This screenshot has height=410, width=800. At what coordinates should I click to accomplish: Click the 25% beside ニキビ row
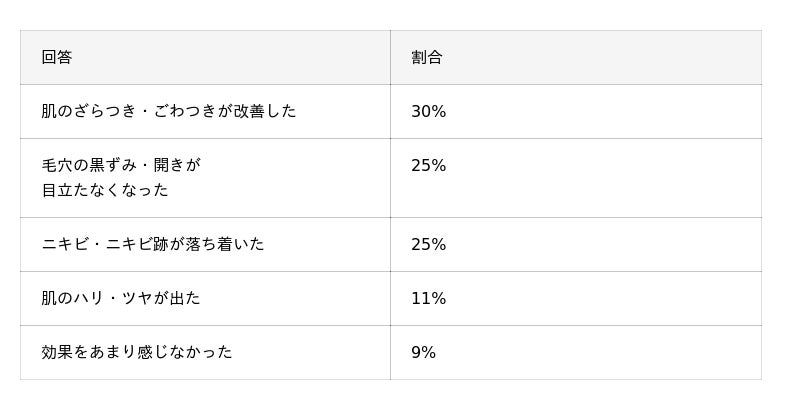point(428,245)
